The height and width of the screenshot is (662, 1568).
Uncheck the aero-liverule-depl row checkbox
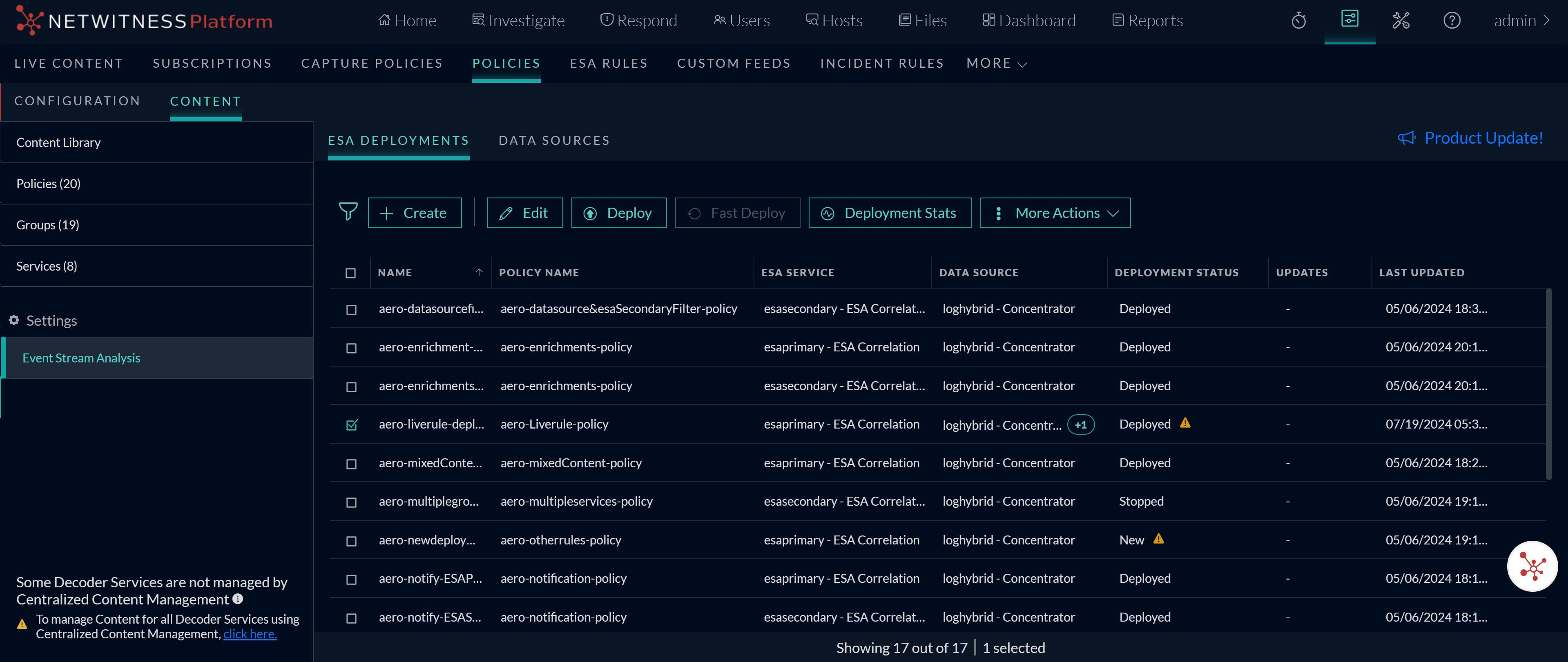click(351, 425)
